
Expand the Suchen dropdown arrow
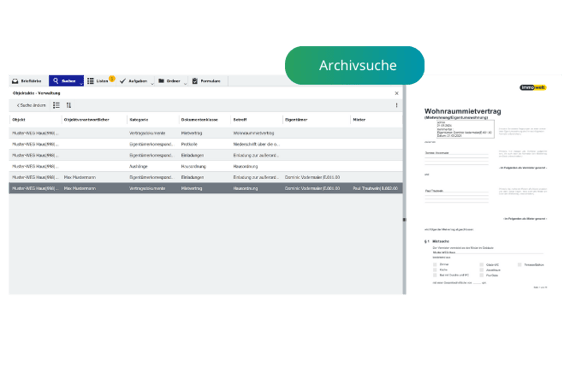[81, 84]
